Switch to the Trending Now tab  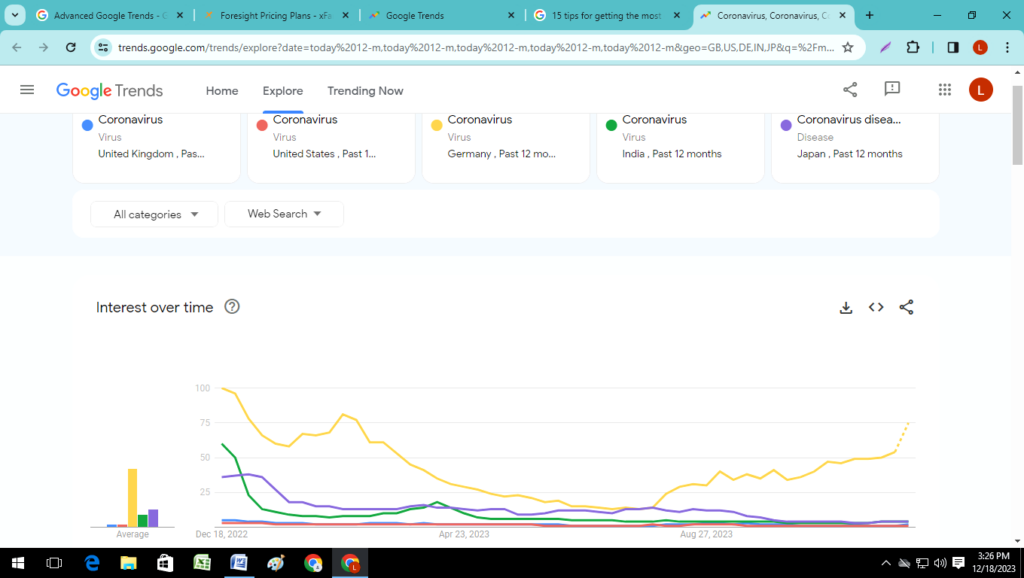click(365, 91)
